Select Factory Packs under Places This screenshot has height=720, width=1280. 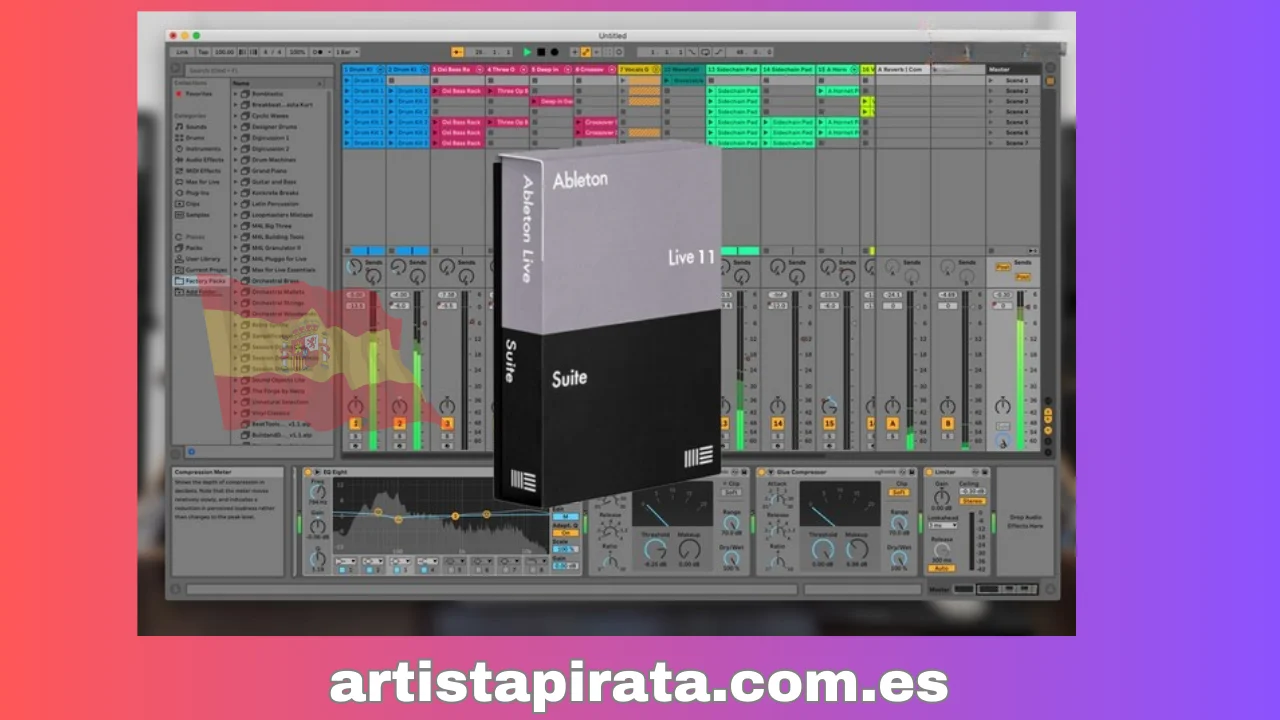click(x=200, y=281)
